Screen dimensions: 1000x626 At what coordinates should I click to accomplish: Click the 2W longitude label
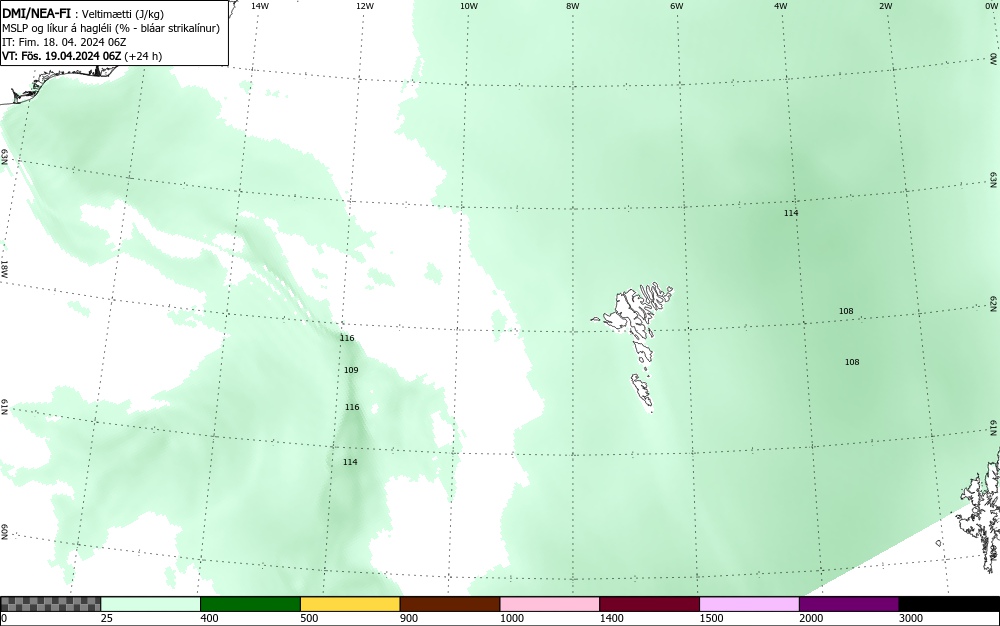885,6
